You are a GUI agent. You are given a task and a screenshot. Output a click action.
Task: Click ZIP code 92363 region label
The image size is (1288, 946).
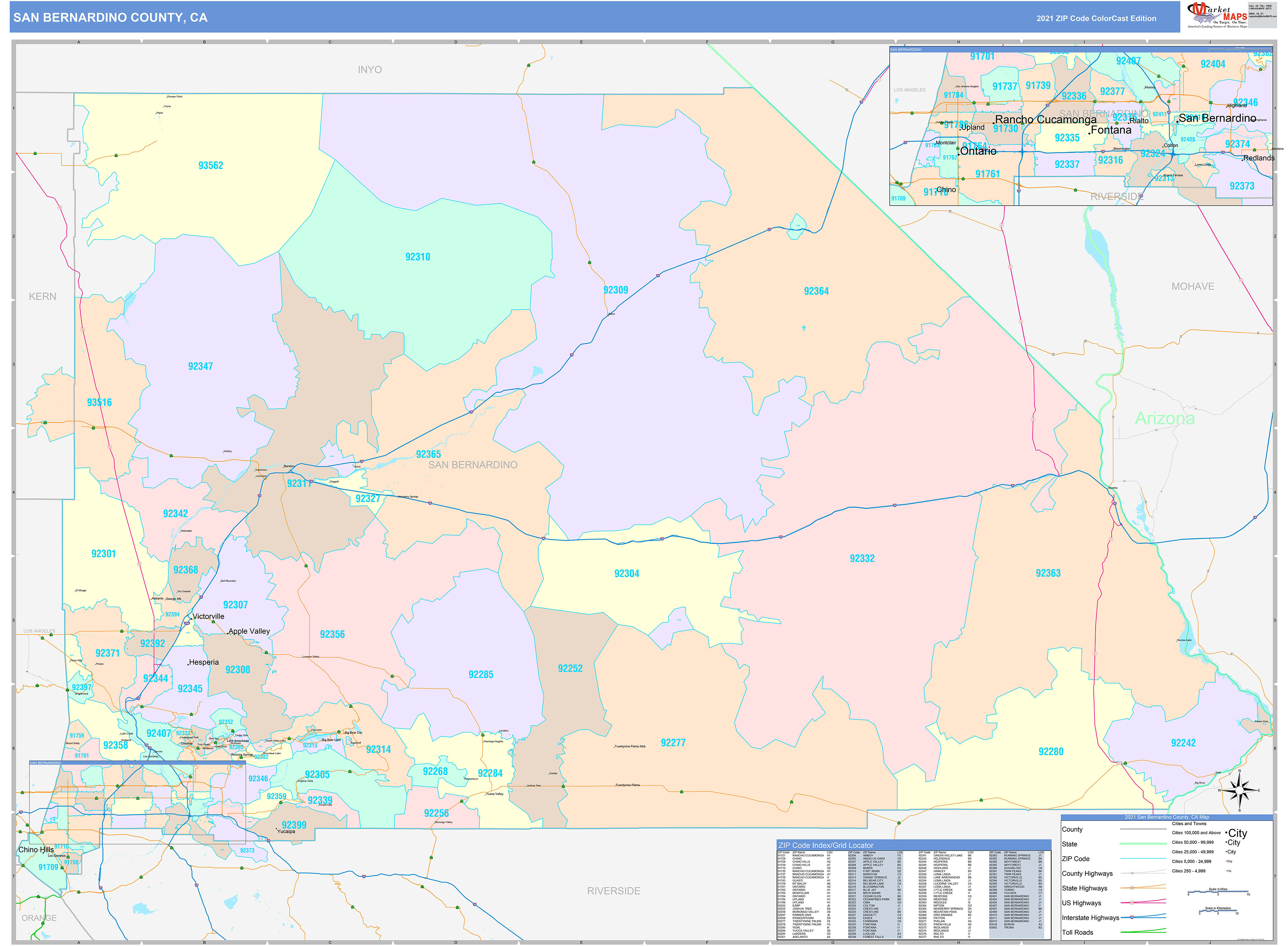(x=1048, y=573)
